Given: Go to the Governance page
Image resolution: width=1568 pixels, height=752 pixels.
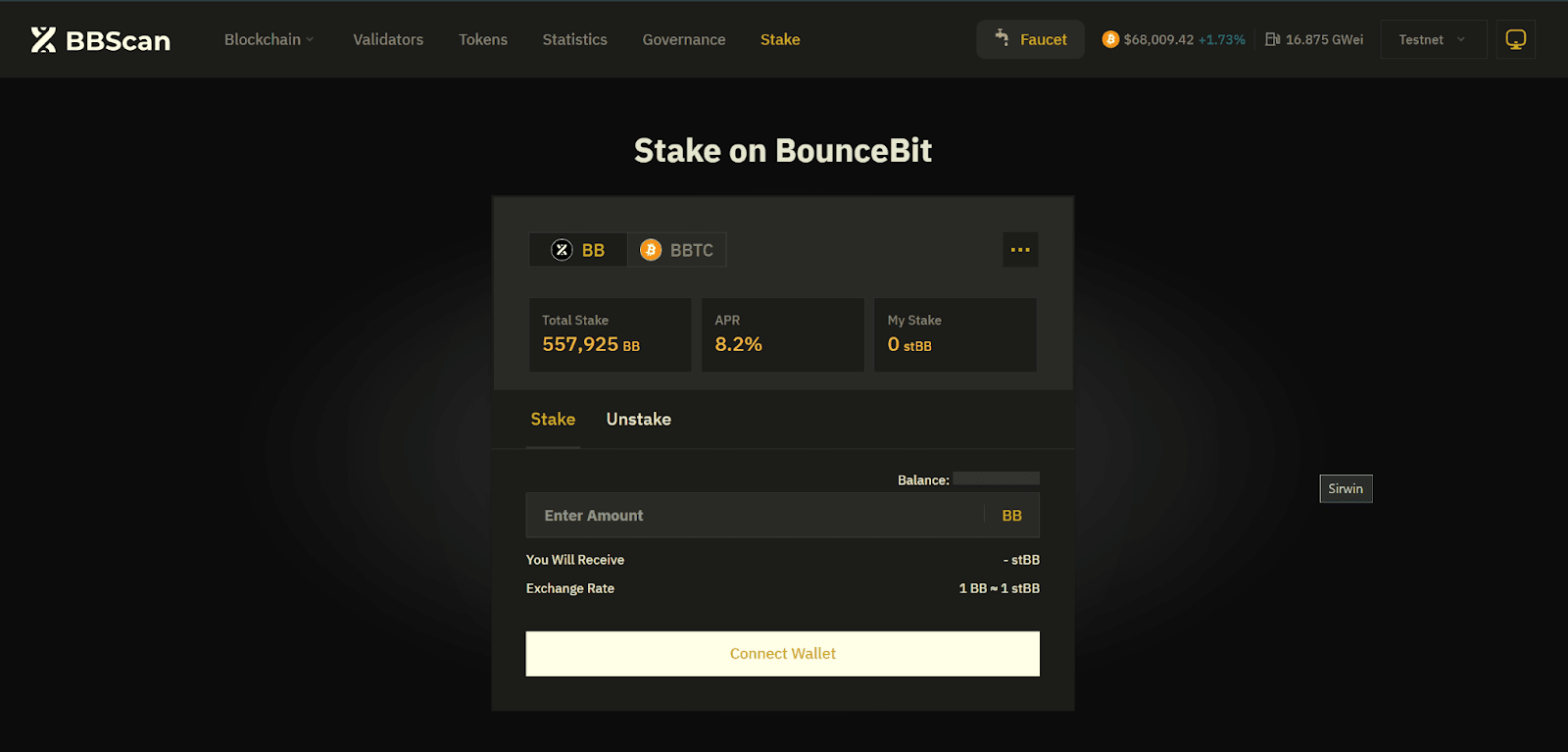Looking at the screenshot, I should [684, 39].
